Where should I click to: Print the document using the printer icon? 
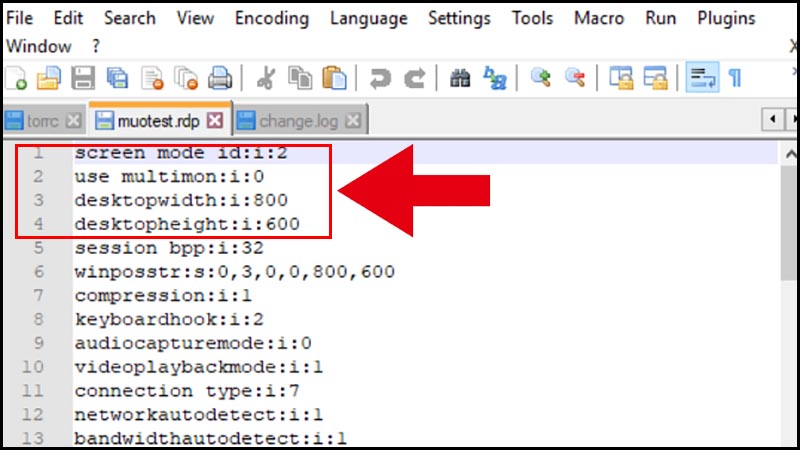point(220,79)
